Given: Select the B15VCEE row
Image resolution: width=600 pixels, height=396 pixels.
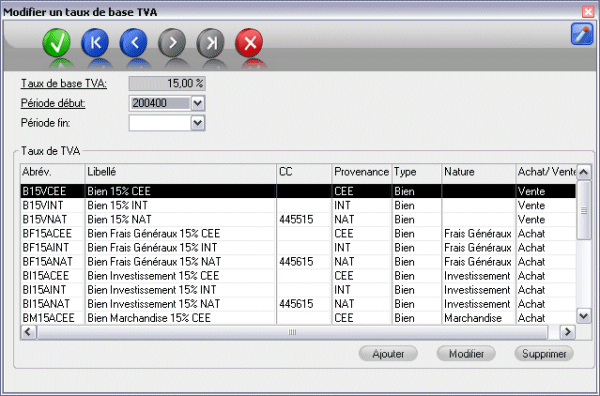Looking at the screenshot, I should [298, 191].
